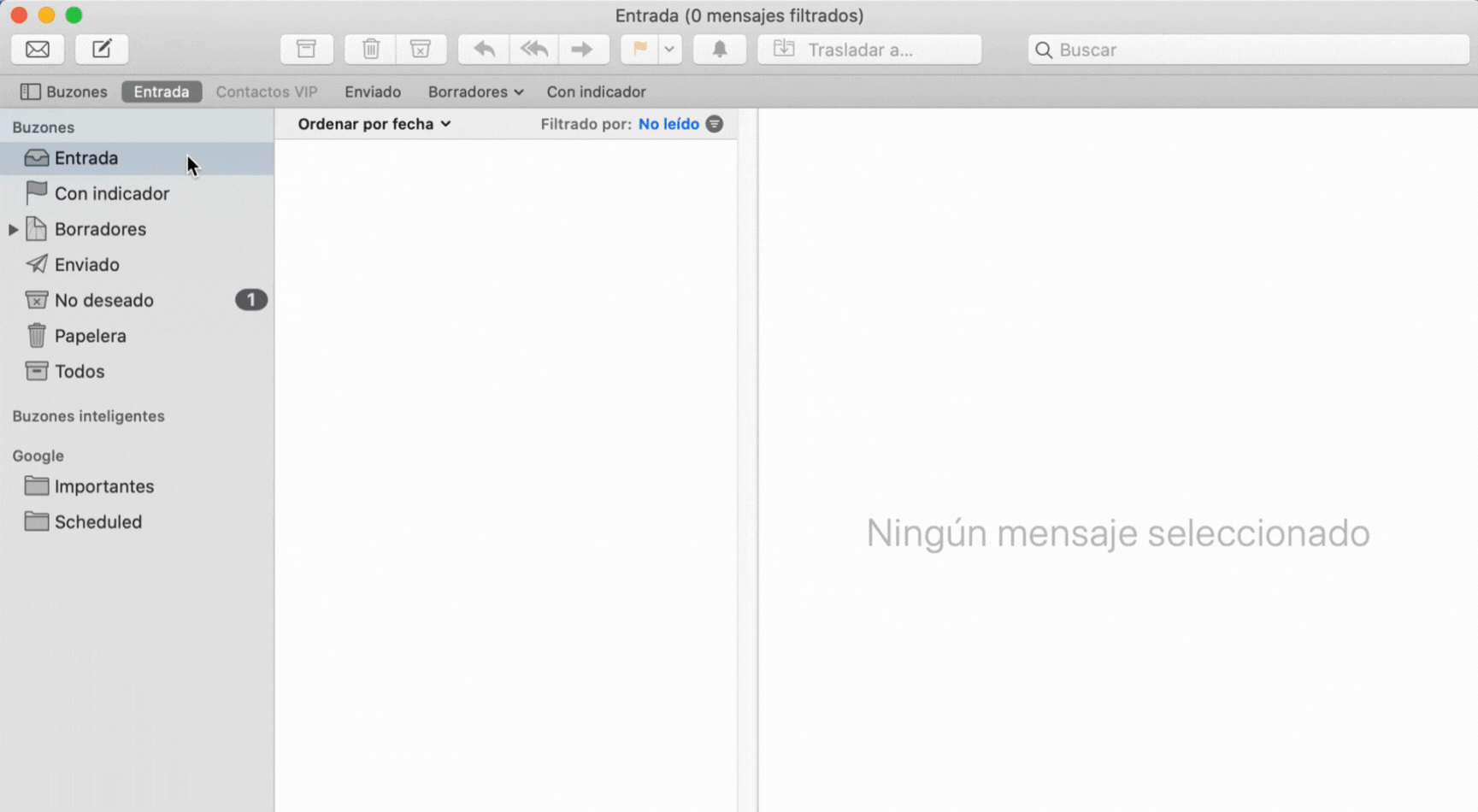1478x812 pixels.
Task: Click the No deseado junk box icon
Action: click(x=36, y=299)
